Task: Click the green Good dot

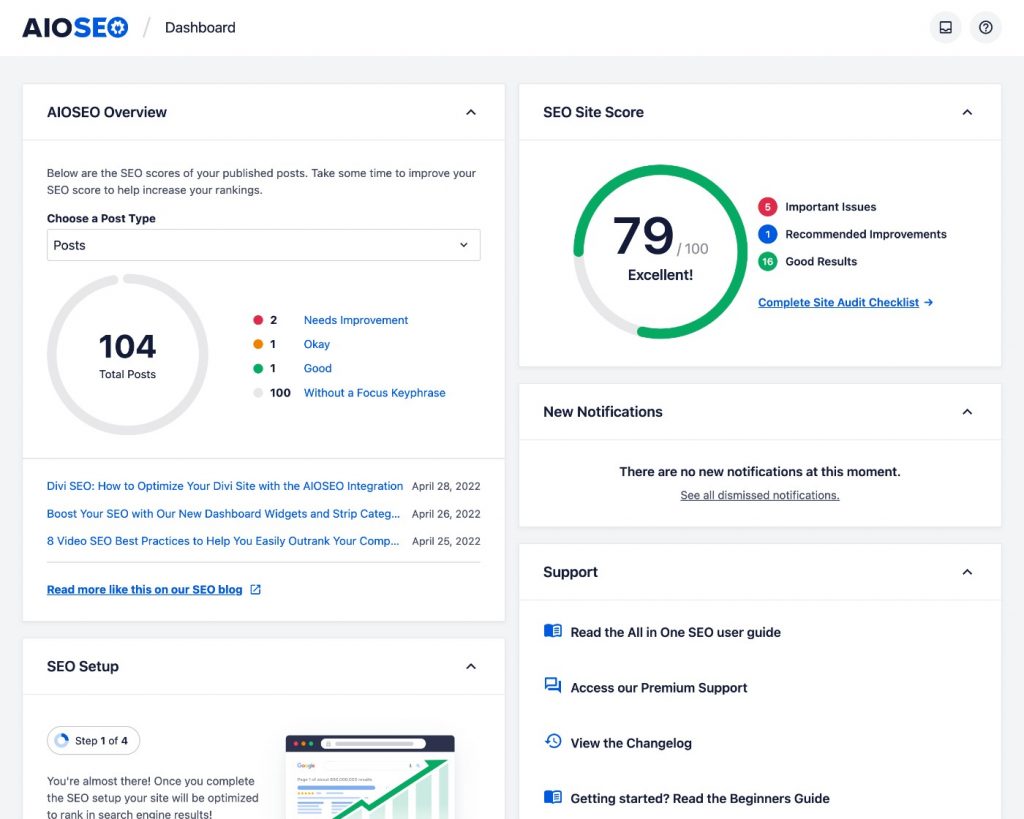Action: coord(258,368)
